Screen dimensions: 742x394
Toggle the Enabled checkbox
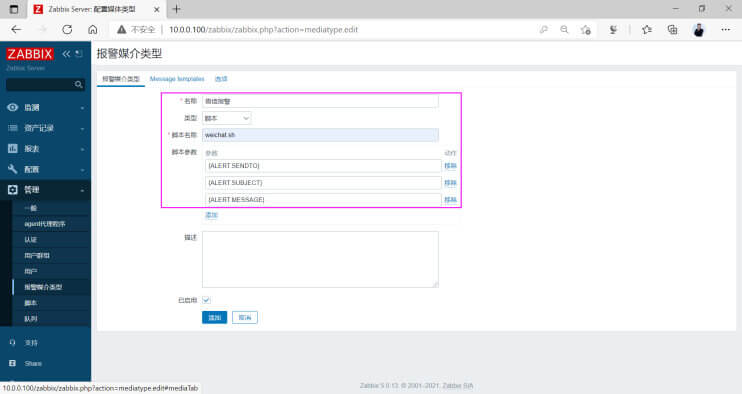tap(206, 300)
